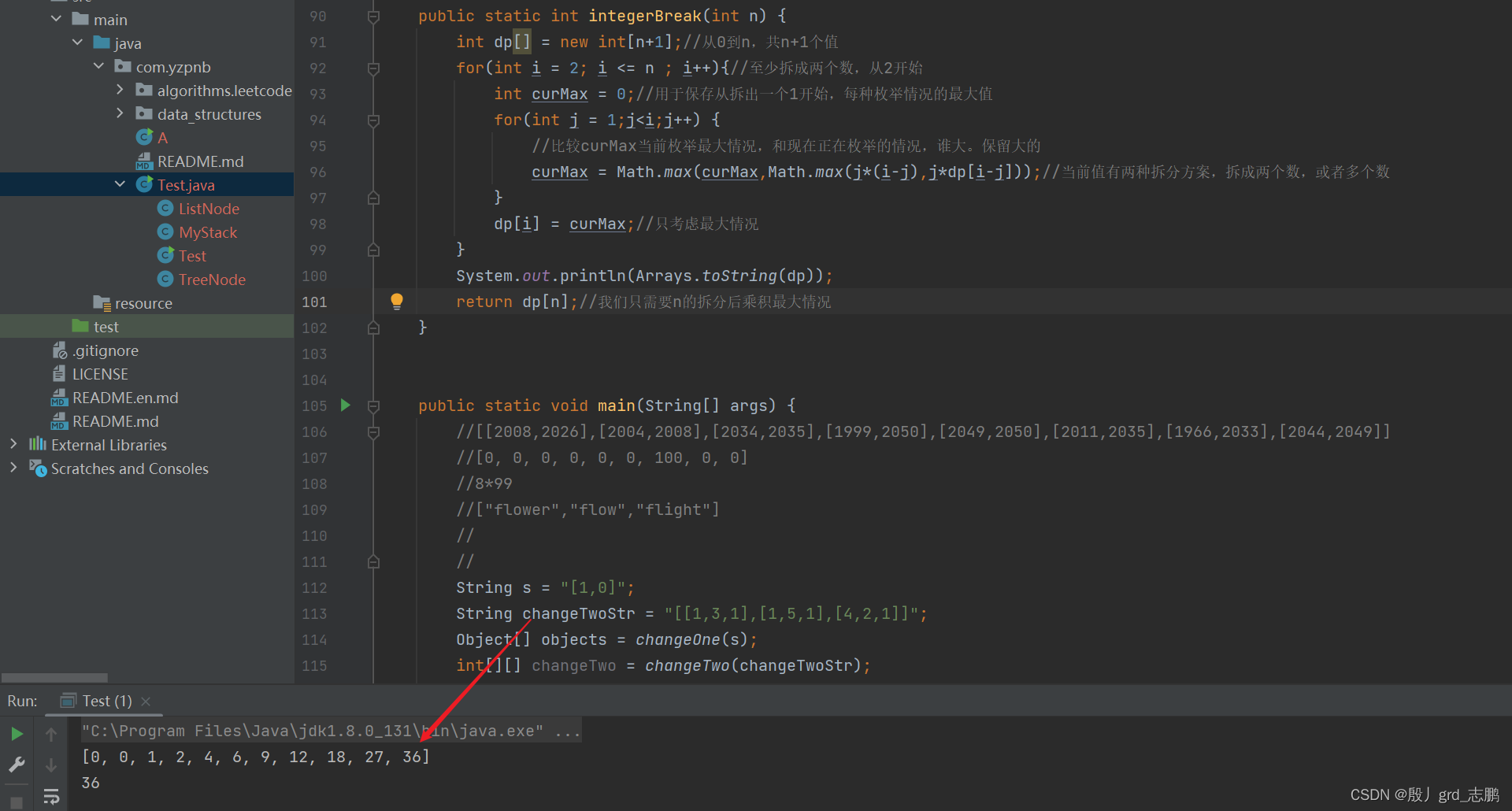Open the LICENSE file
The height and width of the screenshot is (811, 1512).
(x=100, y=374)
